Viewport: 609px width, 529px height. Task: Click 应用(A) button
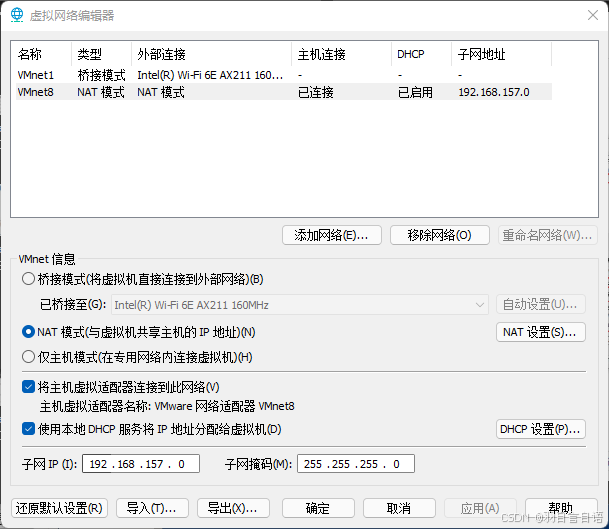coord(480,508)
